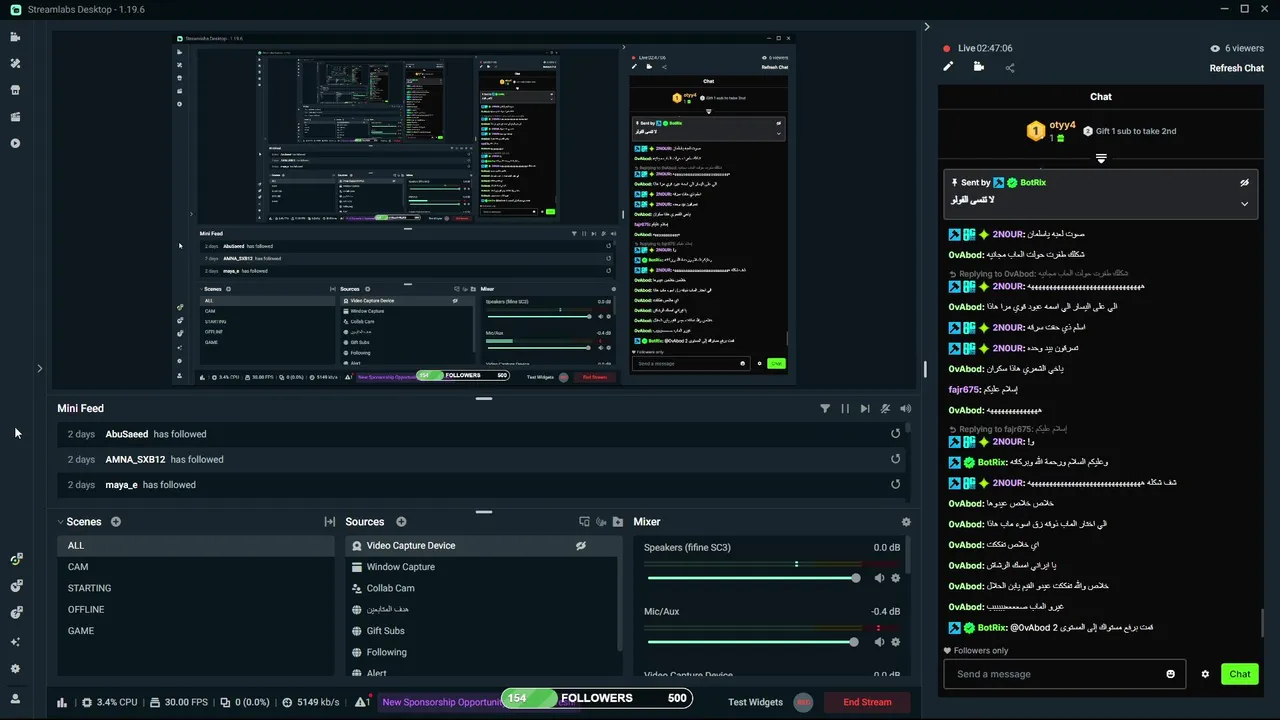Open the Highlighter clapperboard icon in sidebar

point(15,117)
